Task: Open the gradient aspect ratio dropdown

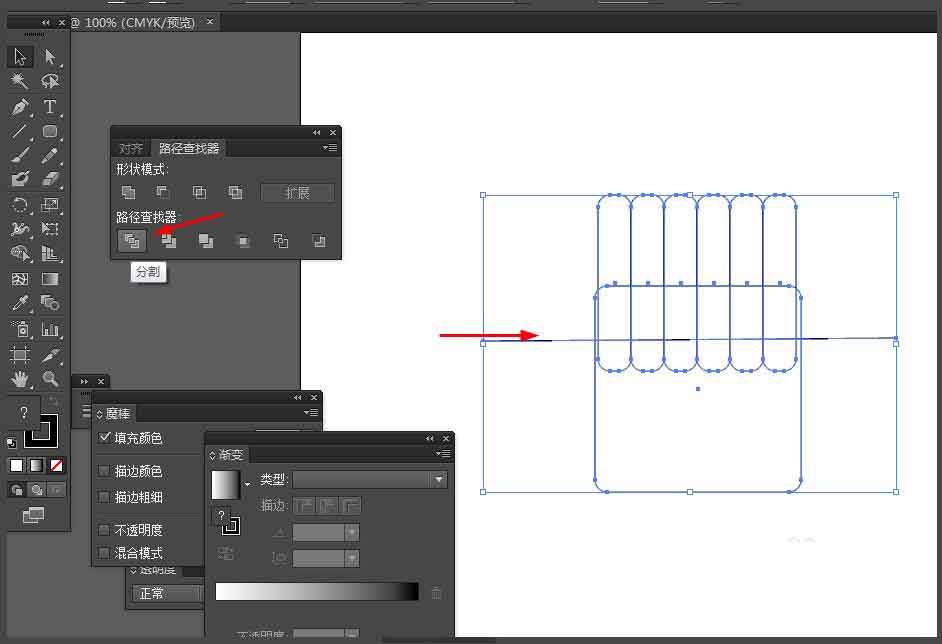Action: coord(351,558)
